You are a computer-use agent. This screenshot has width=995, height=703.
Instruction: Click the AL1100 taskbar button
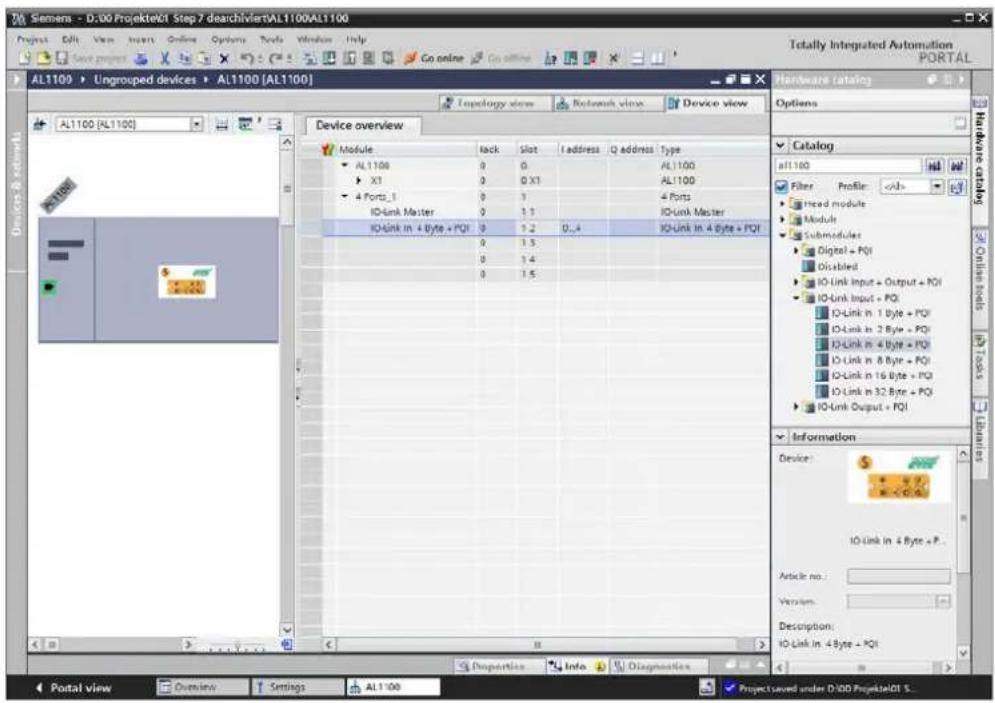(393, 688)
